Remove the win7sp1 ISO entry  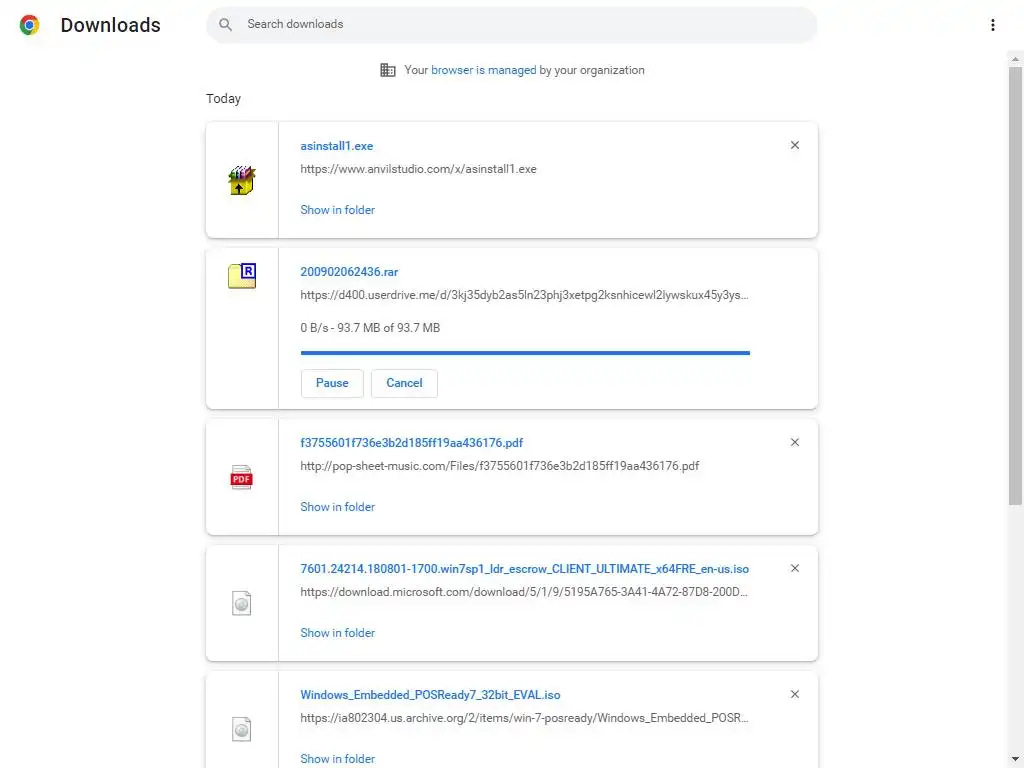click(x=795, y=568)
